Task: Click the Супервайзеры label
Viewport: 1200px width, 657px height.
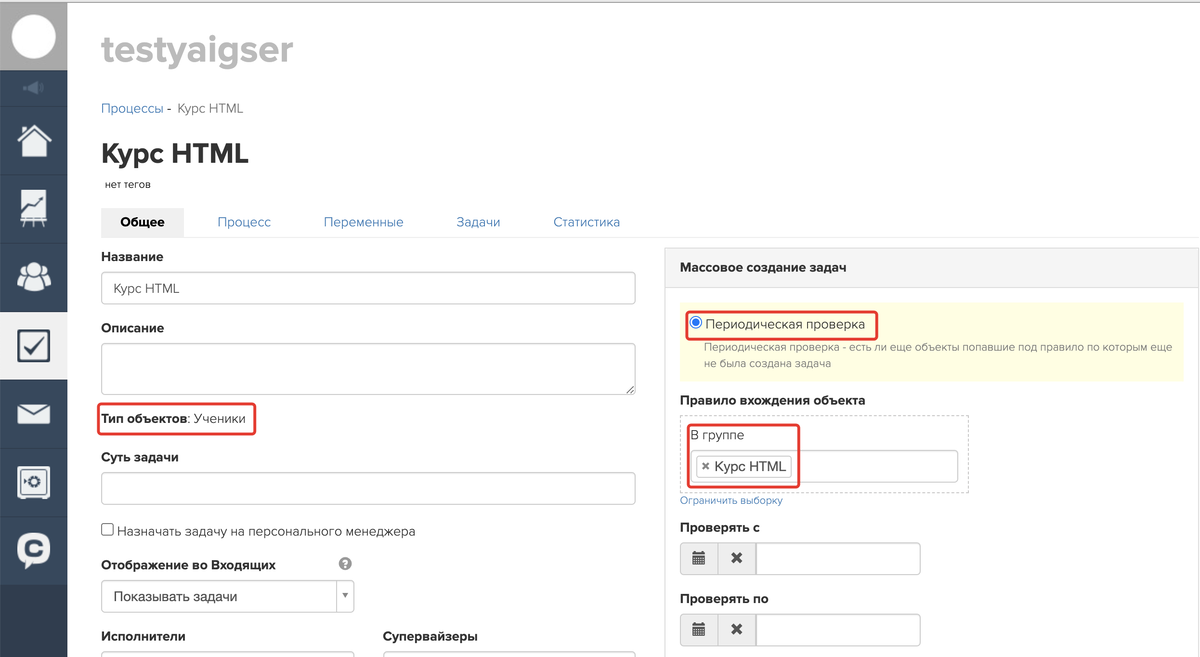Action: 430,636
